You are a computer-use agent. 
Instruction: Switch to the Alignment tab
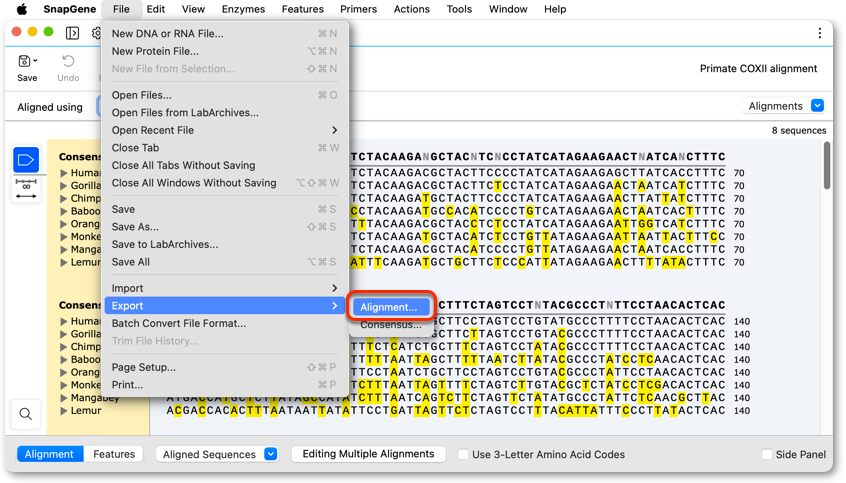coord(49,454)
